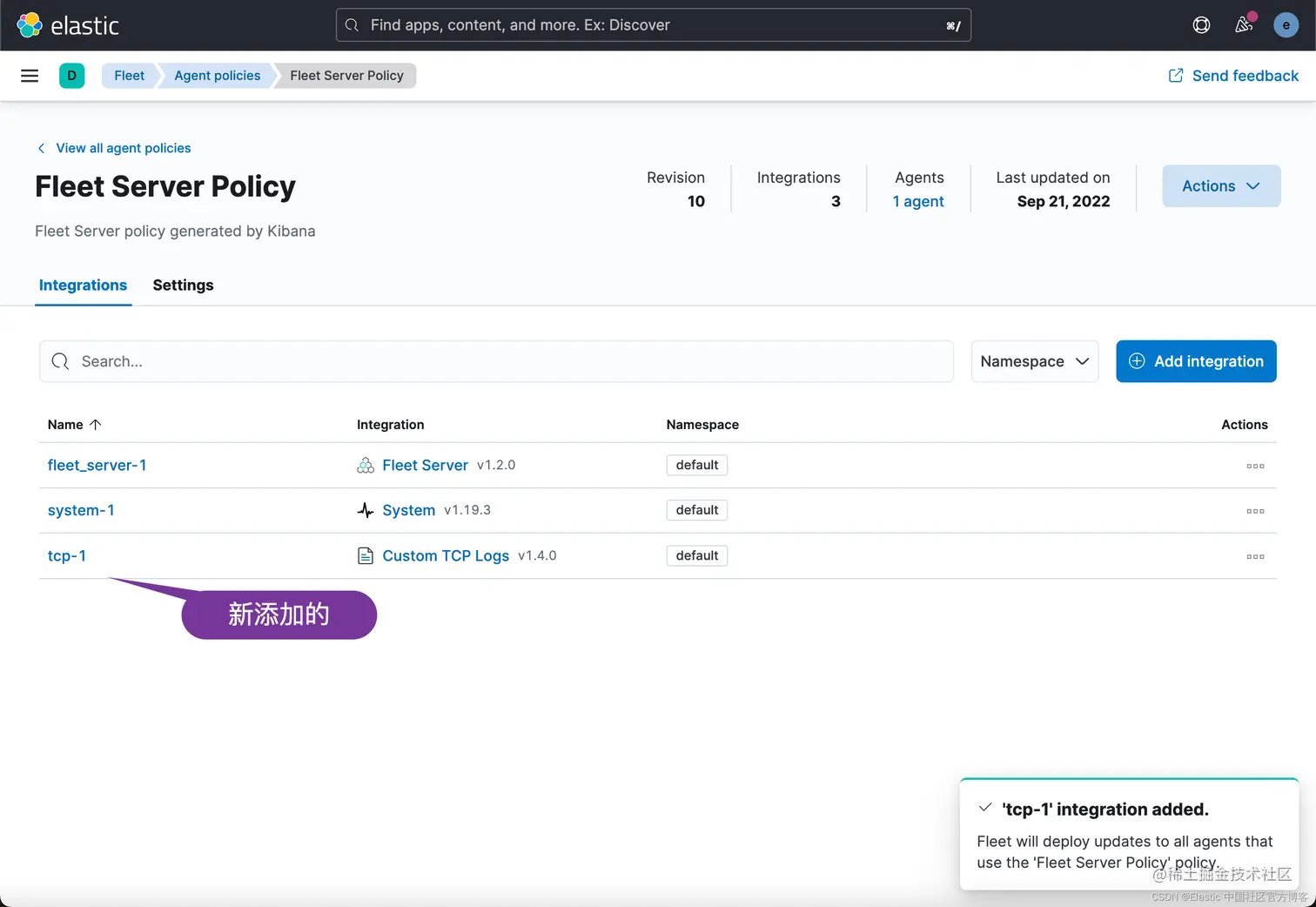Click default namespace badge in system-1 row
The image size is (1316, 907).
click(x=697, y=511)
